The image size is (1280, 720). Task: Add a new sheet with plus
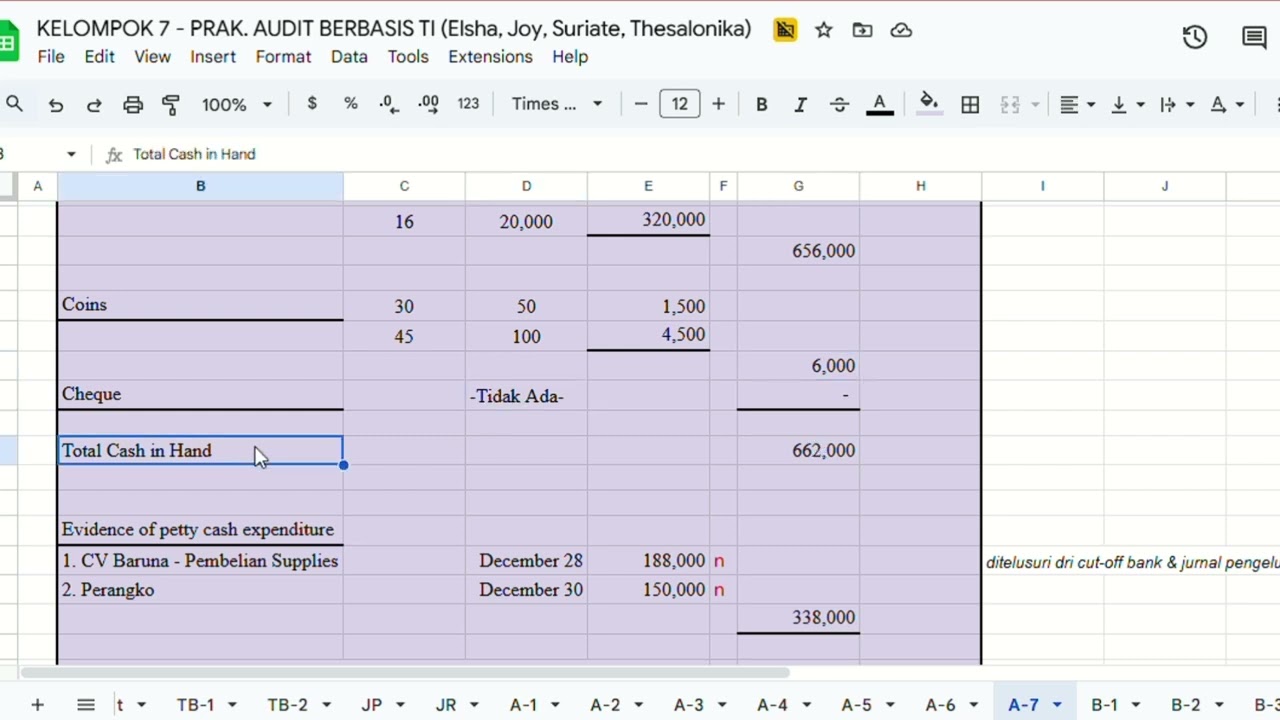37,705
